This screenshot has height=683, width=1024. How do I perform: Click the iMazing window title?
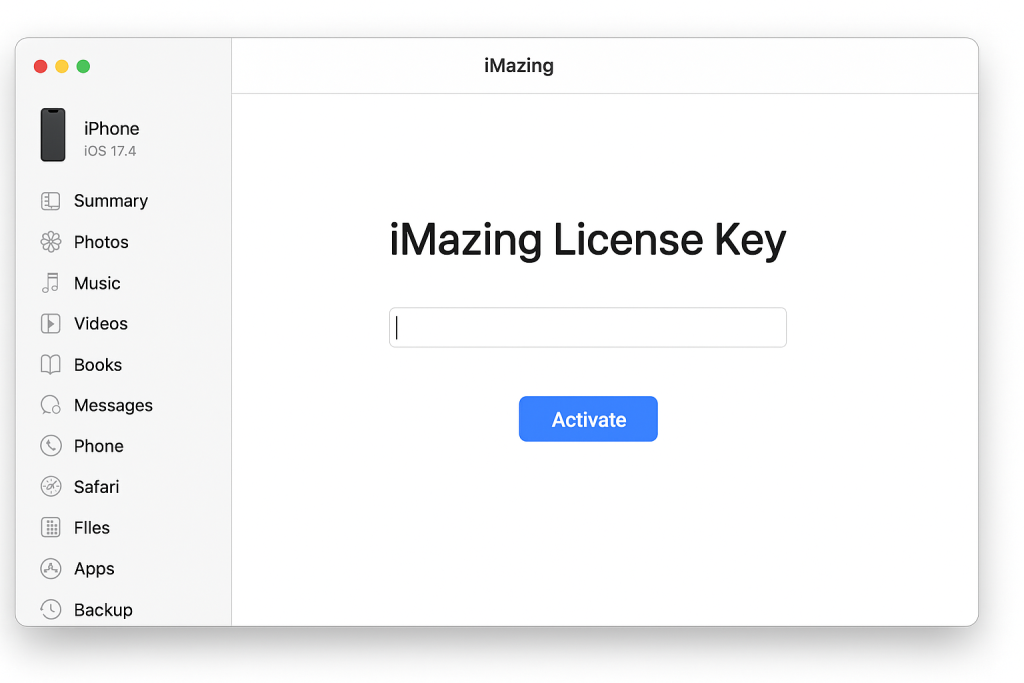518,66
